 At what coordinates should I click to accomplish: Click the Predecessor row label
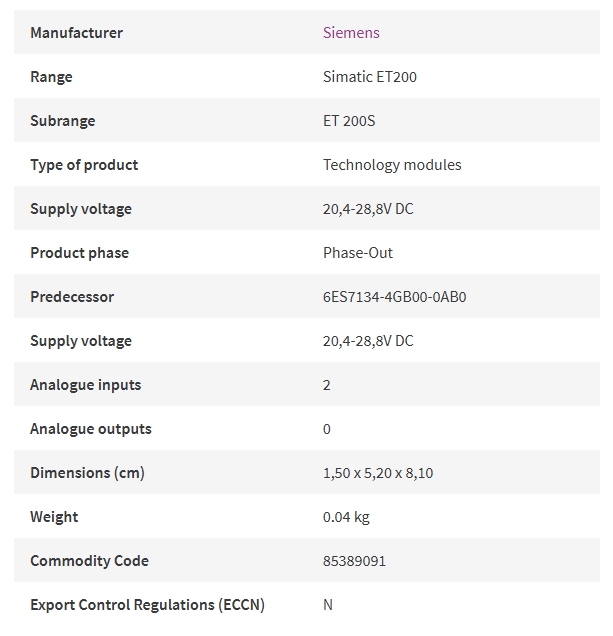(72, 297)
